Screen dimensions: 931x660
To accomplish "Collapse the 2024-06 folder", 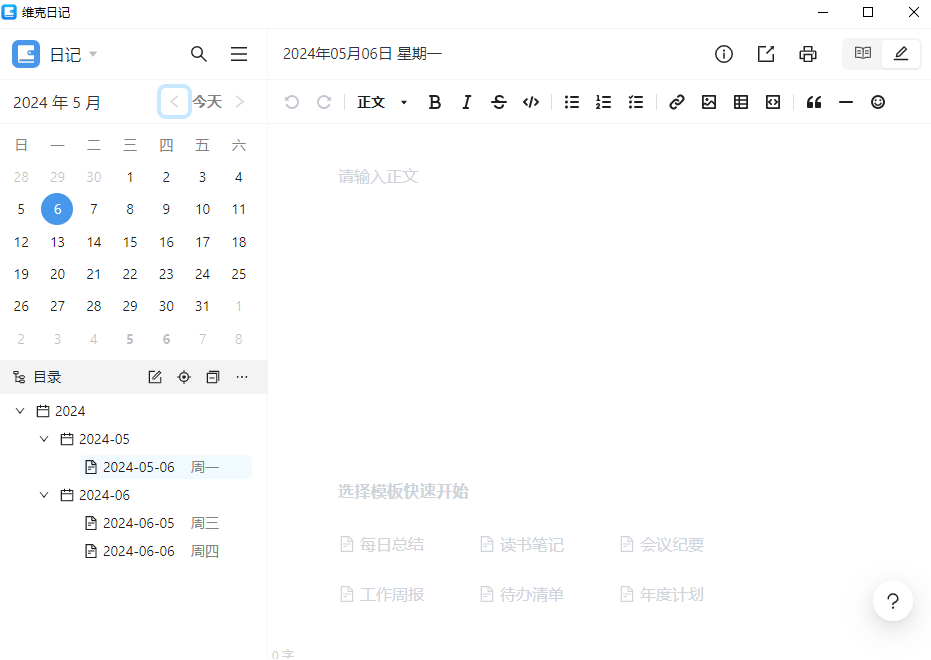I will 44,494.
